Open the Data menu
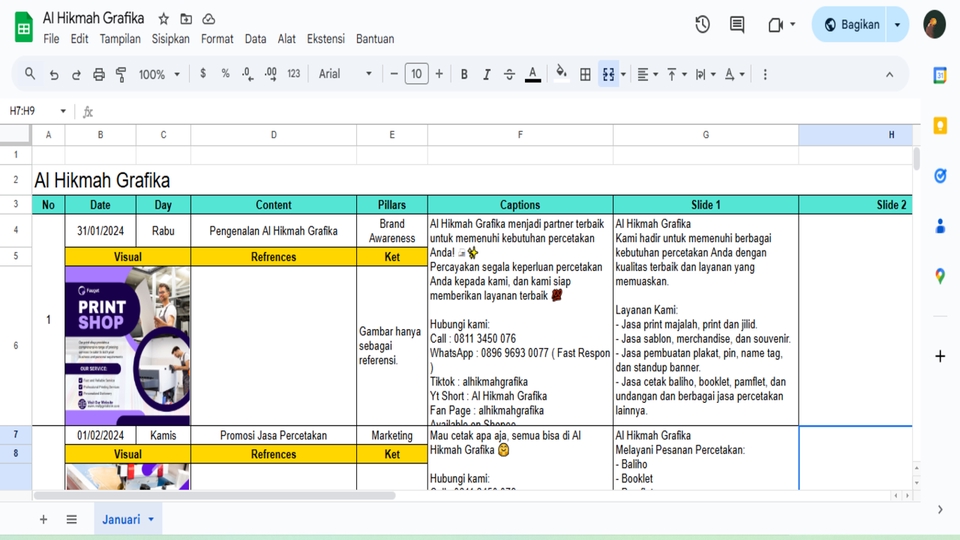 coord(255,39)
